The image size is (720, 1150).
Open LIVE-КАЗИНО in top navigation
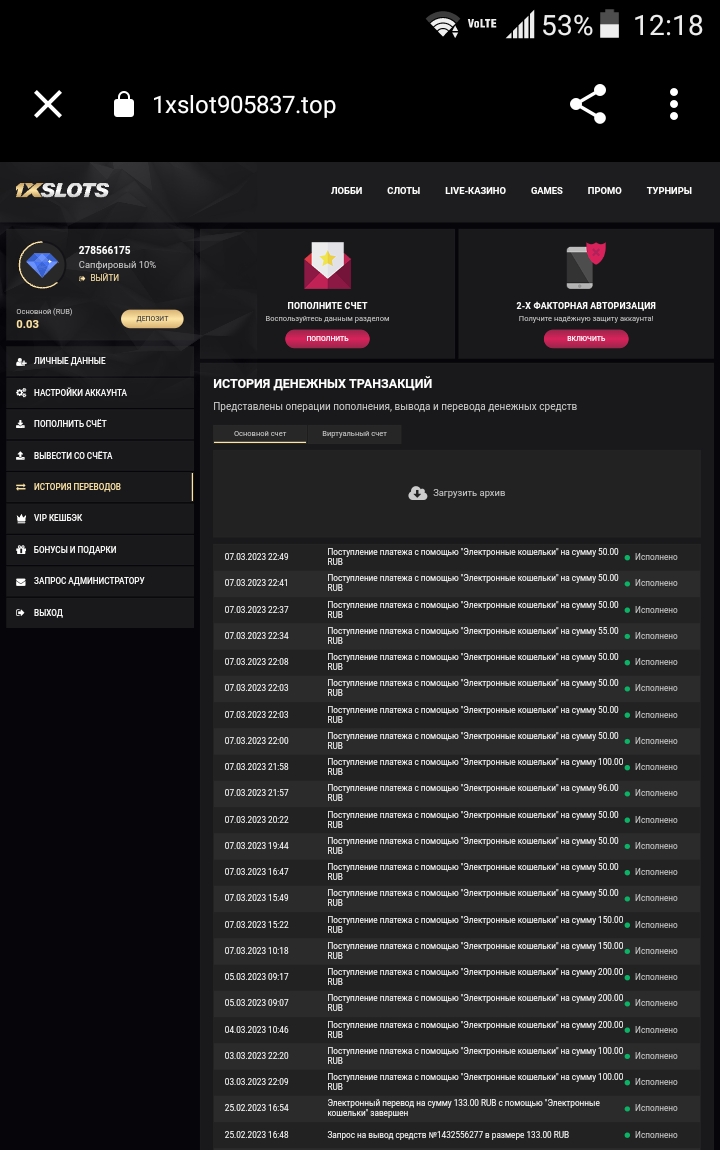tap(475, 191)
